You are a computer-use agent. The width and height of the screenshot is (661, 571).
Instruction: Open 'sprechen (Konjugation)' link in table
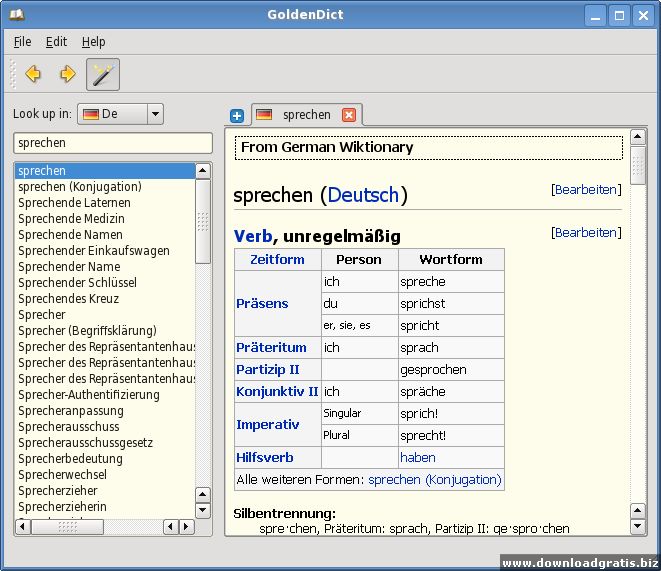435,480
